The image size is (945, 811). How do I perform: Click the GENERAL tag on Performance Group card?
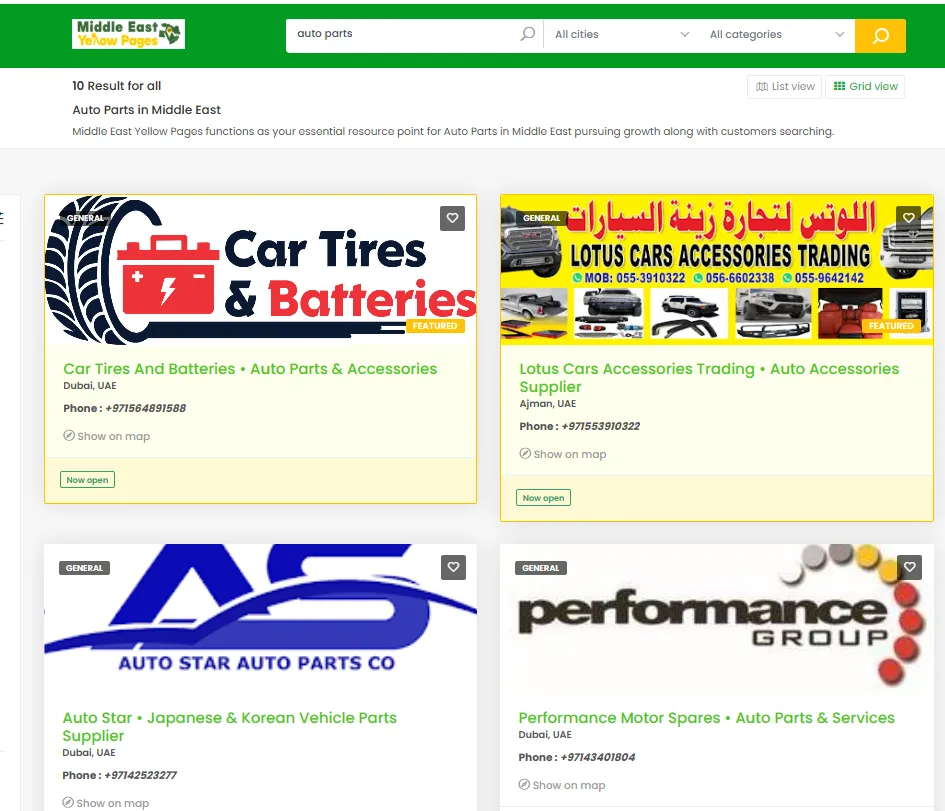click(x=541, y=568)
